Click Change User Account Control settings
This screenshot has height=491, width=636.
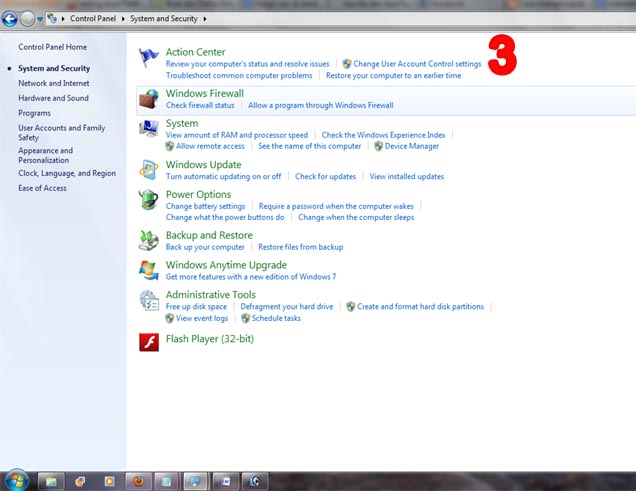point(417,64)
